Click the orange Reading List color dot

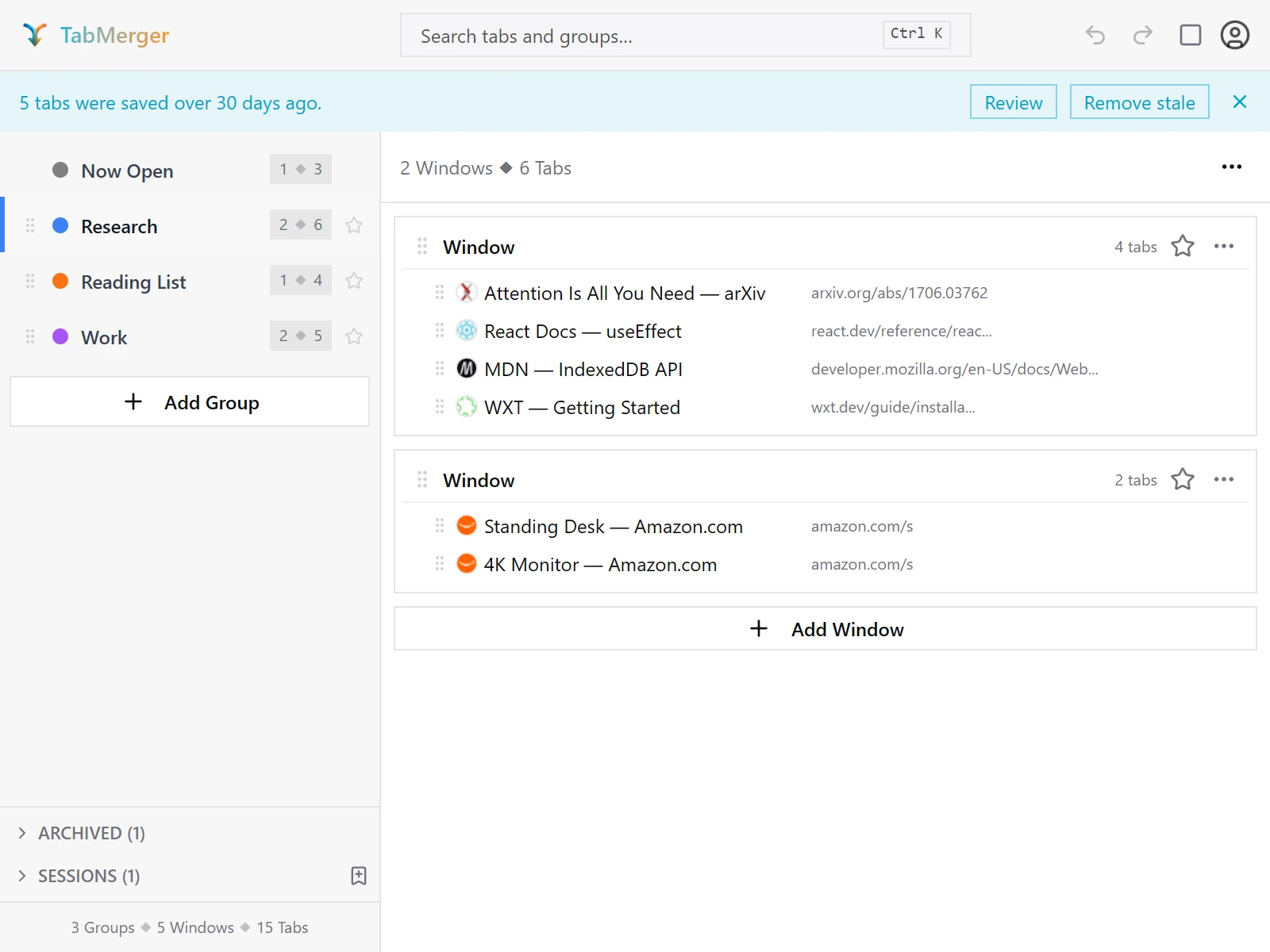click(x=60, y=281)
